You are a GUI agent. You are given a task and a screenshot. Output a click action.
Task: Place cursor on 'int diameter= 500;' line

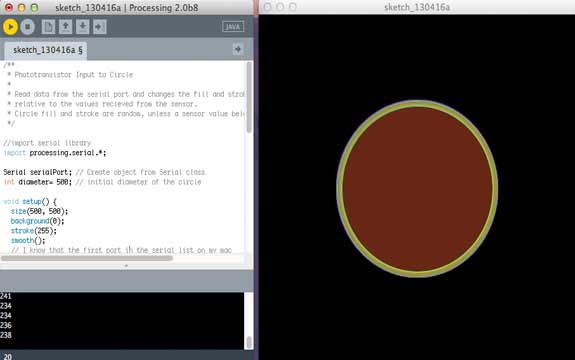(x=38, y=182)
